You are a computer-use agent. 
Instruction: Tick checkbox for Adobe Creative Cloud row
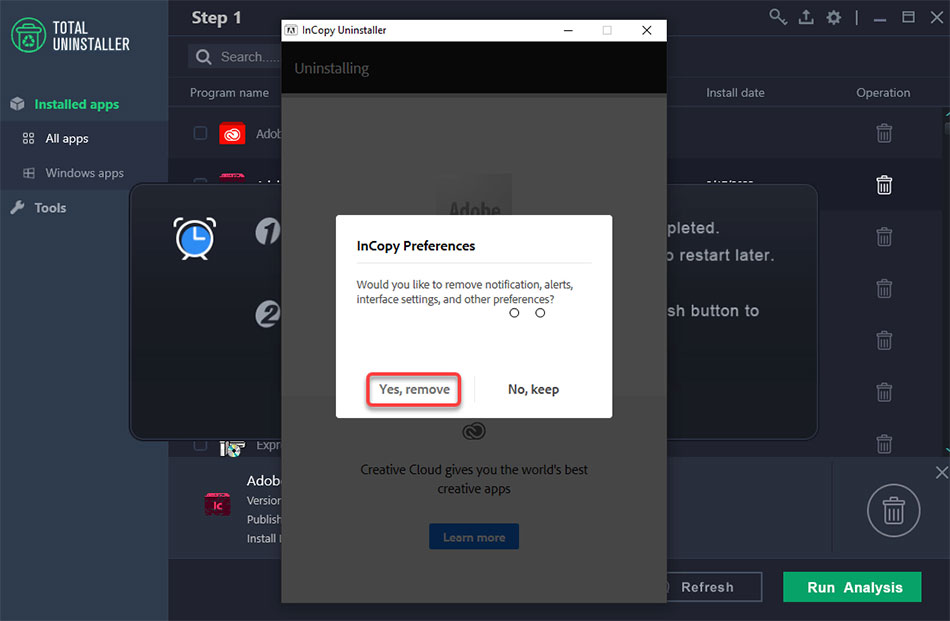(x=200, y=133)
